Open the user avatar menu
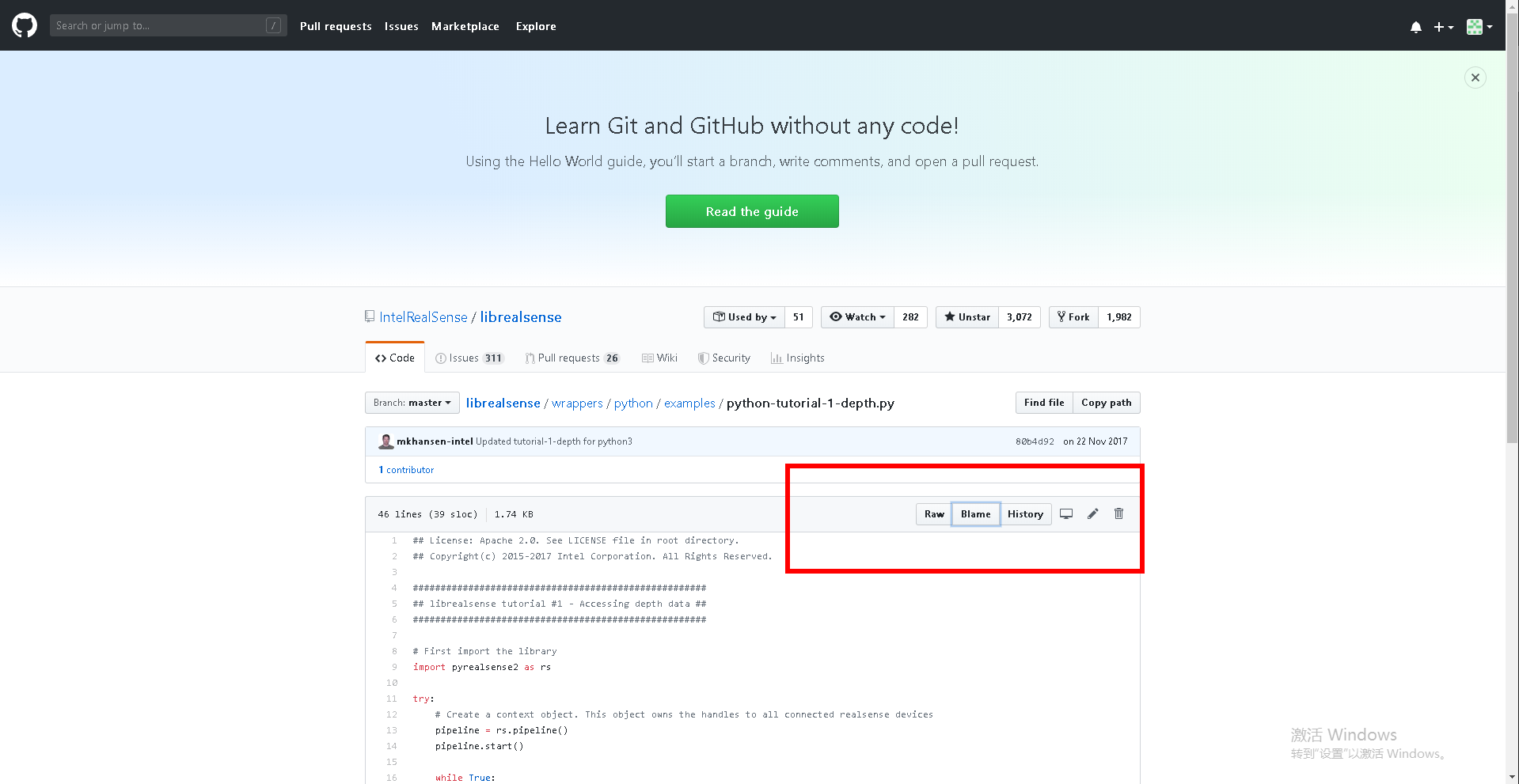 pos(1479,27)
